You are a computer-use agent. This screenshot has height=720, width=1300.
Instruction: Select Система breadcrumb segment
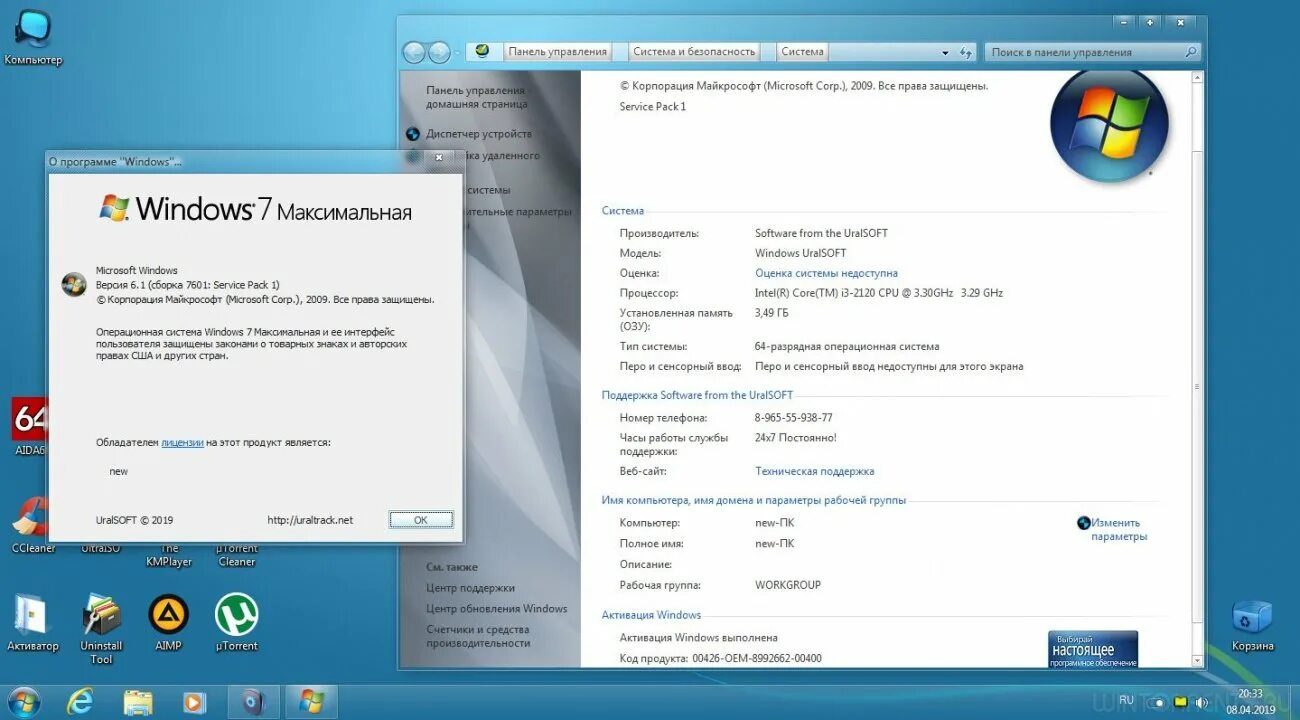802,52
